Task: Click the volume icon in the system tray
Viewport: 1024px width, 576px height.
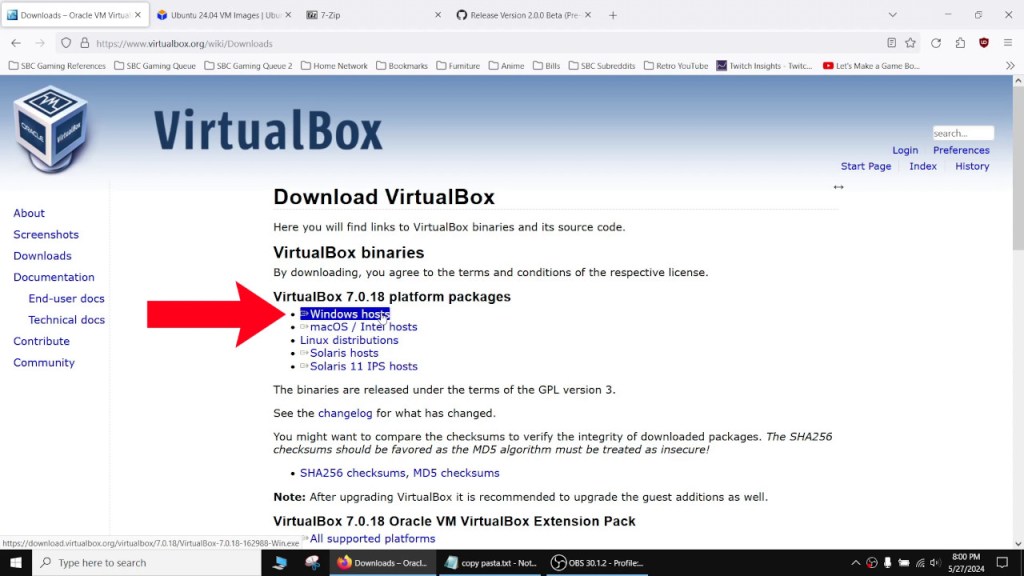Action: pos(936,562)
